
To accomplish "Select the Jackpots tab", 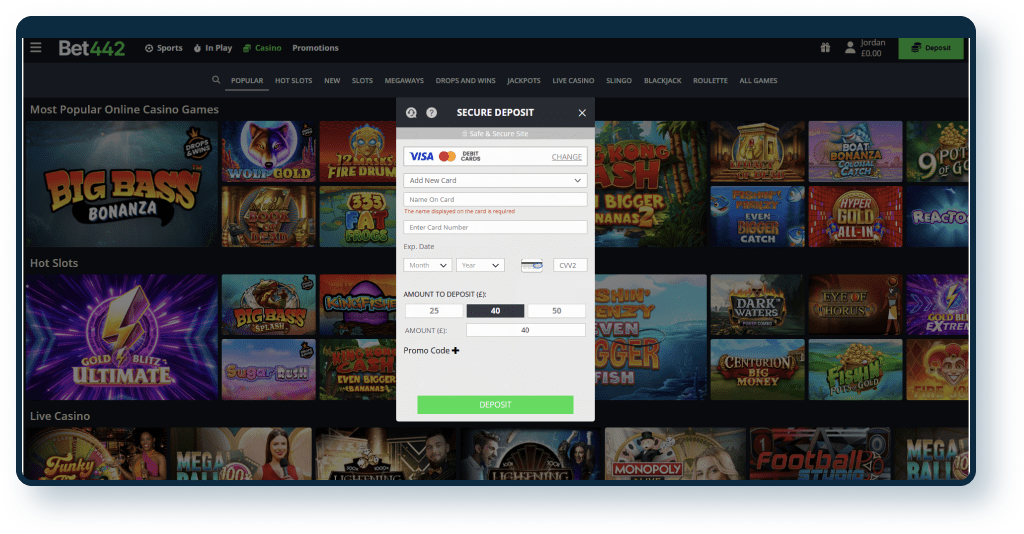I will tap(524, 80).
